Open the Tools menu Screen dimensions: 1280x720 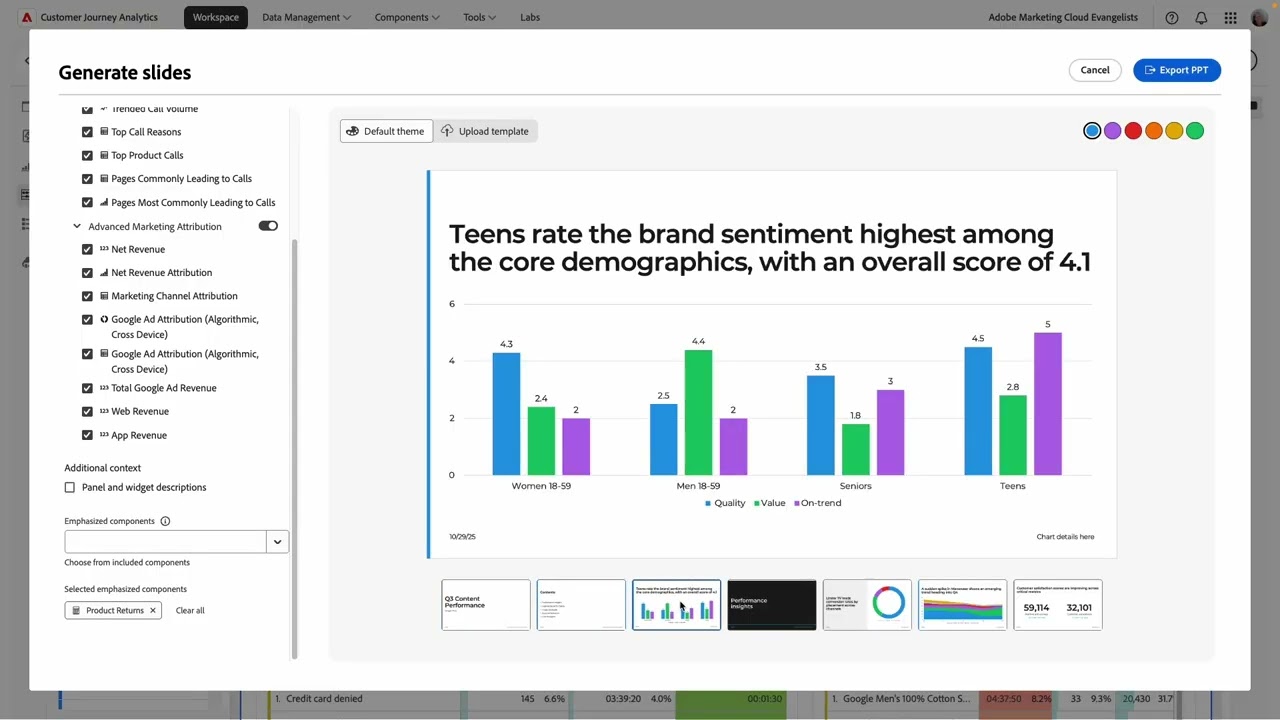point(479,17)
